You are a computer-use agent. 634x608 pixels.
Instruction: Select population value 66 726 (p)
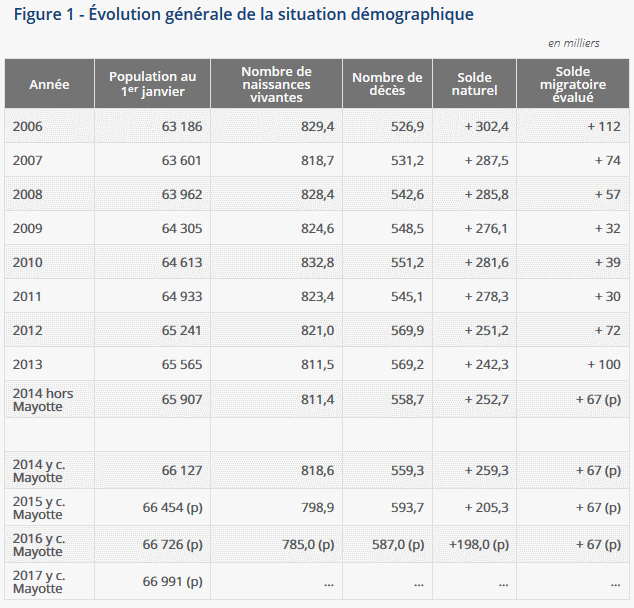[x=173, y=545]
